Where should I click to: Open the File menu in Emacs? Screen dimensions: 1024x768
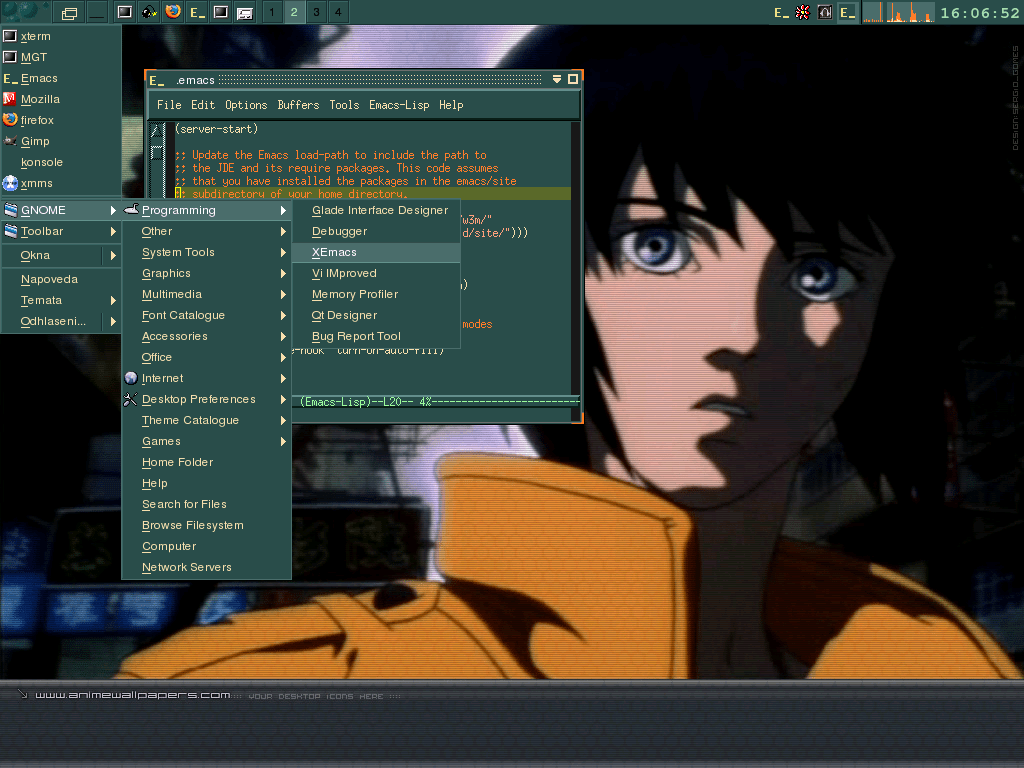pos(169,104)
